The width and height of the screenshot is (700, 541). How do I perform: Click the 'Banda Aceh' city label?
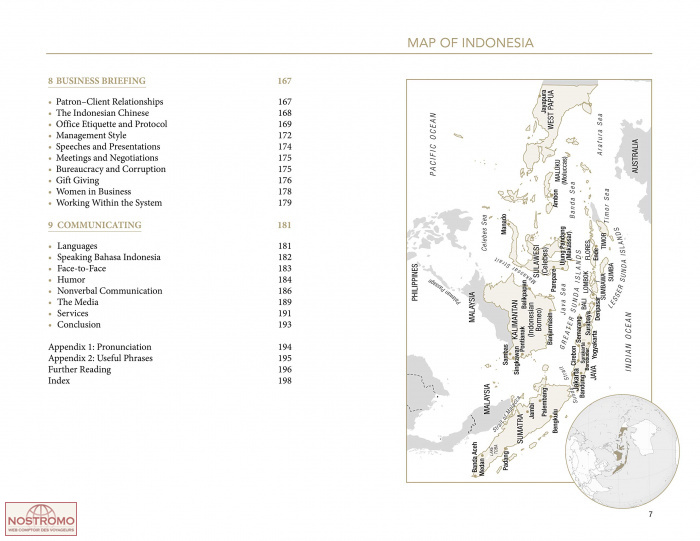tap(474, 458)
